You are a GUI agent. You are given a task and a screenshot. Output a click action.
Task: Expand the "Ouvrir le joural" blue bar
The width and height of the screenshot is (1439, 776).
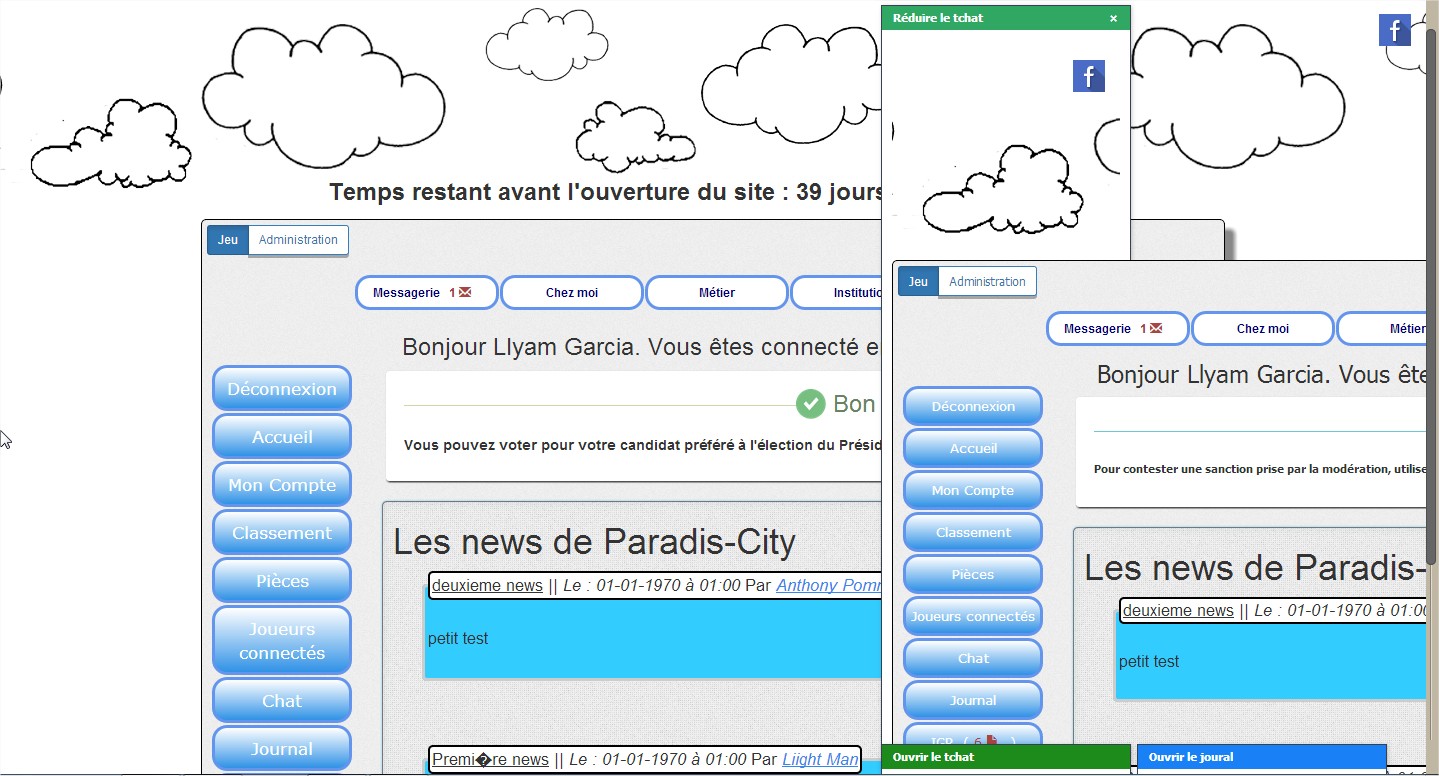1260,757
